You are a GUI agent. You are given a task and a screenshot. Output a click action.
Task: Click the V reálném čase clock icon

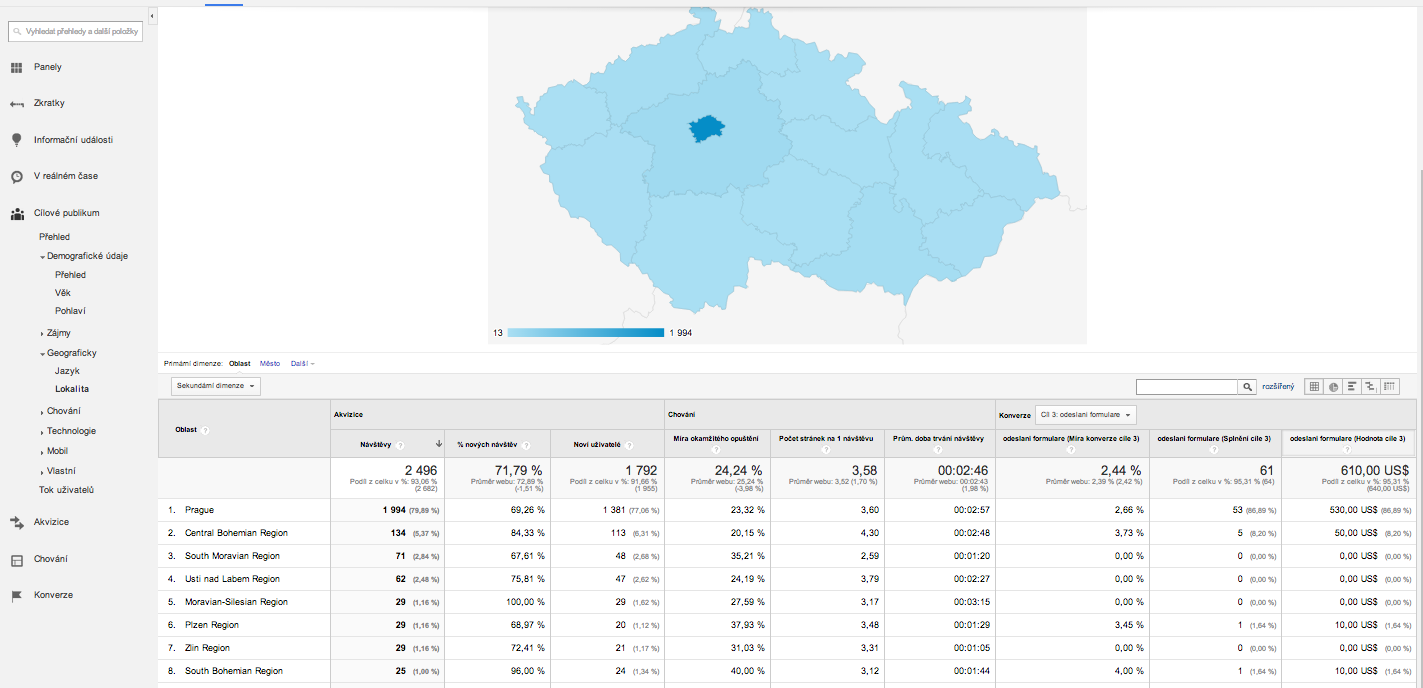[x=17, y=177]
